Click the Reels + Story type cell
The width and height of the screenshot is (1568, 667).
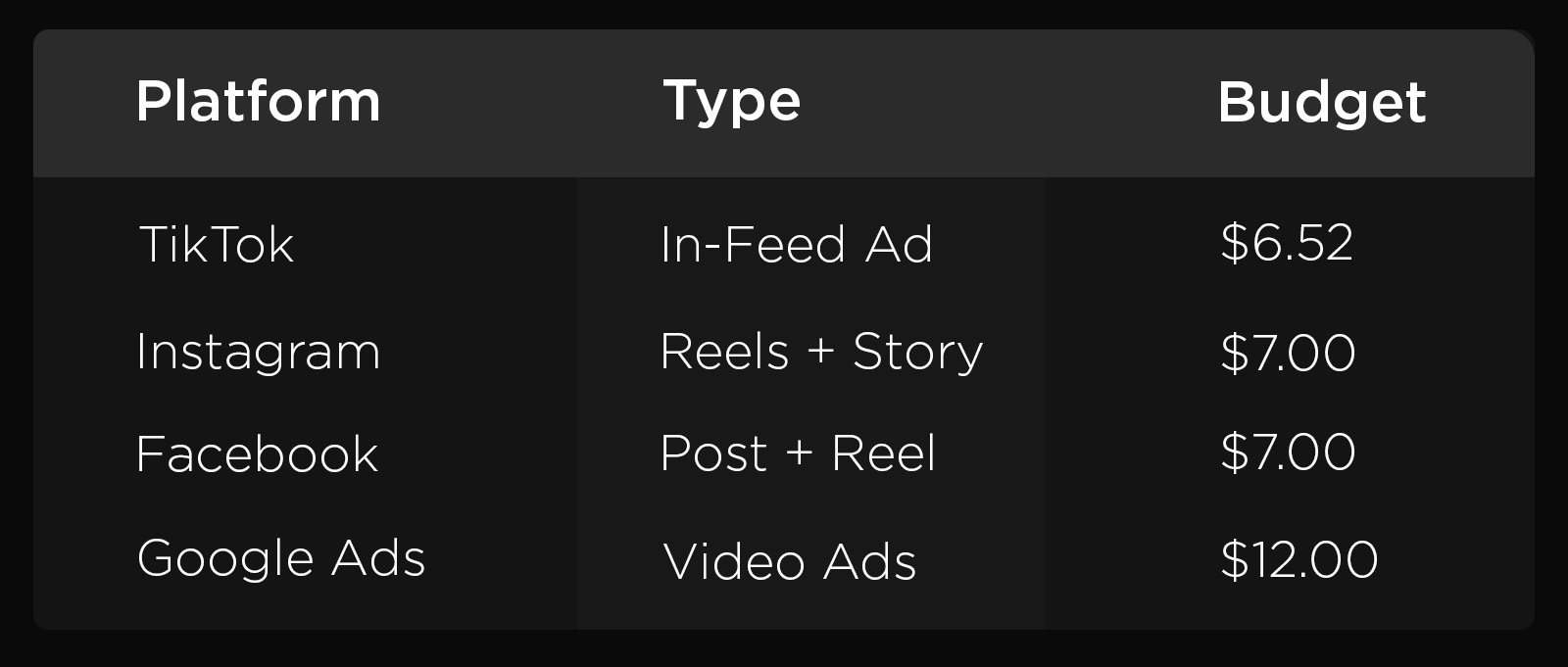(x=821, y=352)
